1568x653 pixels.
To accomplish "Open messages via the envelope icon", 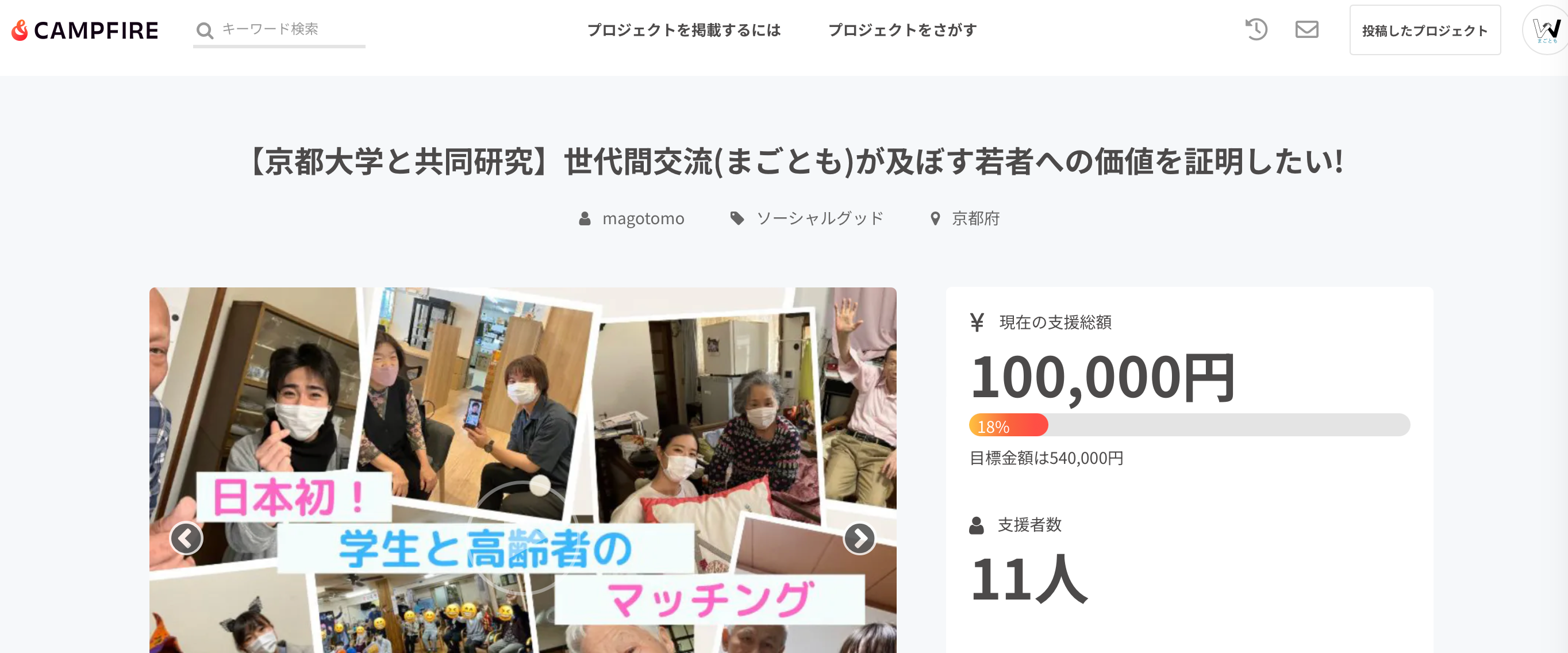I will tap(1306, 29).
